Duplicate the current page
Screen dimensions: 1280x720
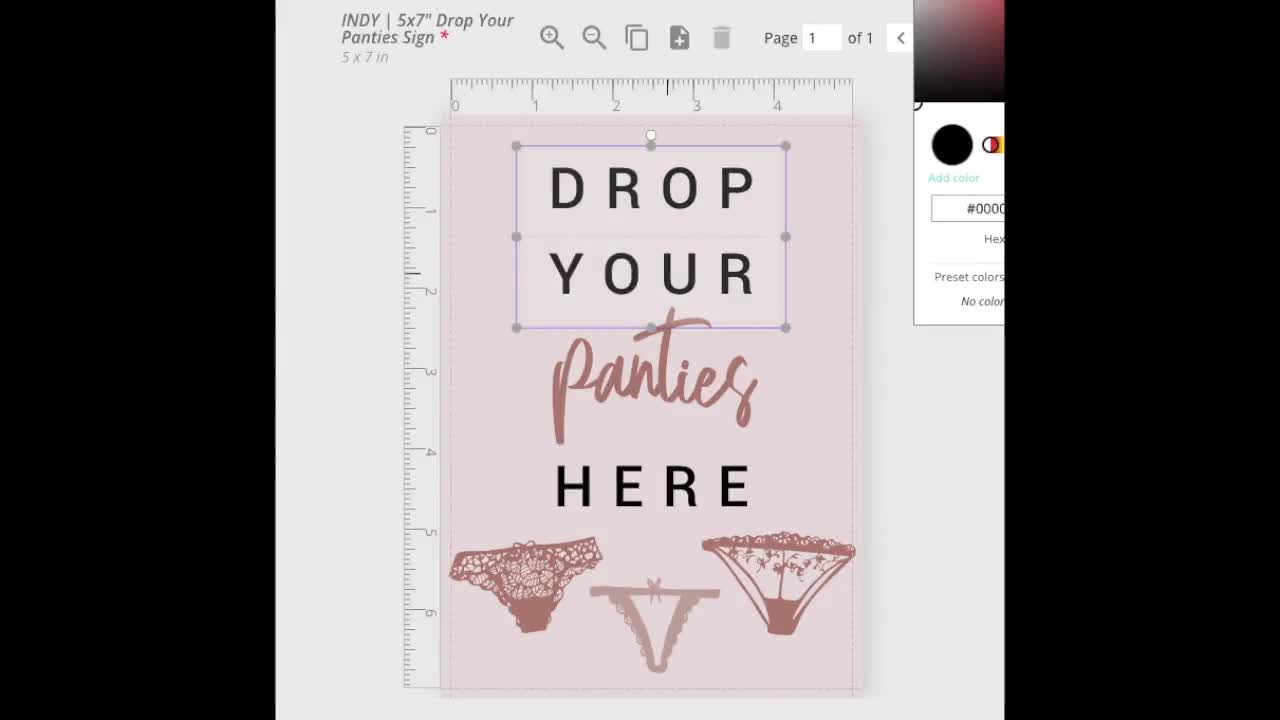(x=637, y=37)
